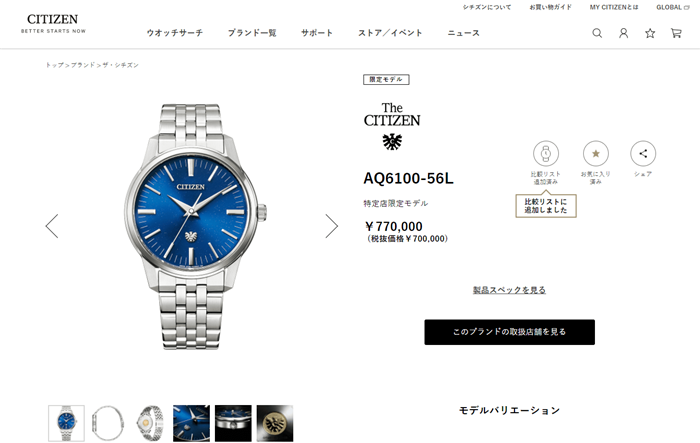Open ブランド一覧 menu
Image resolution: width=700 pixels, height=443 pixels.
[252, 33]
